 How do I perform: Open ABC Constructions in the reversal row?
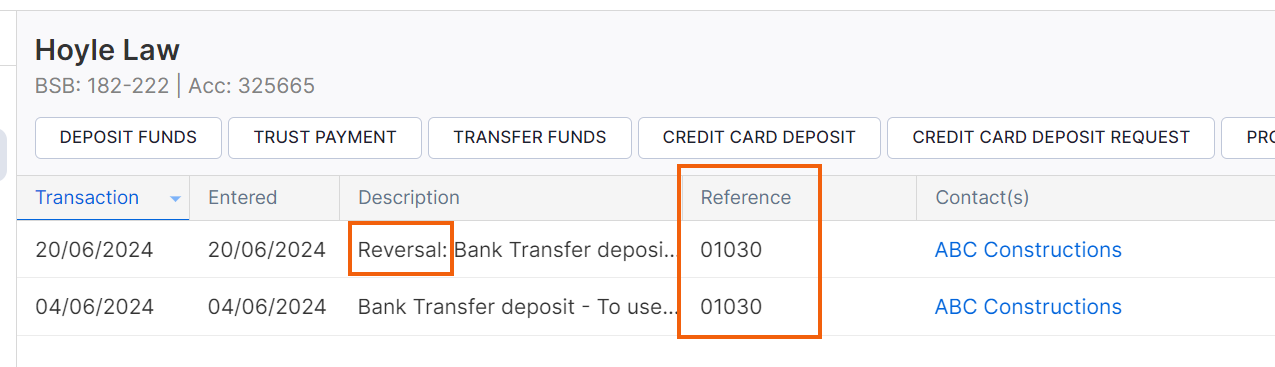tap(1028, 250)
